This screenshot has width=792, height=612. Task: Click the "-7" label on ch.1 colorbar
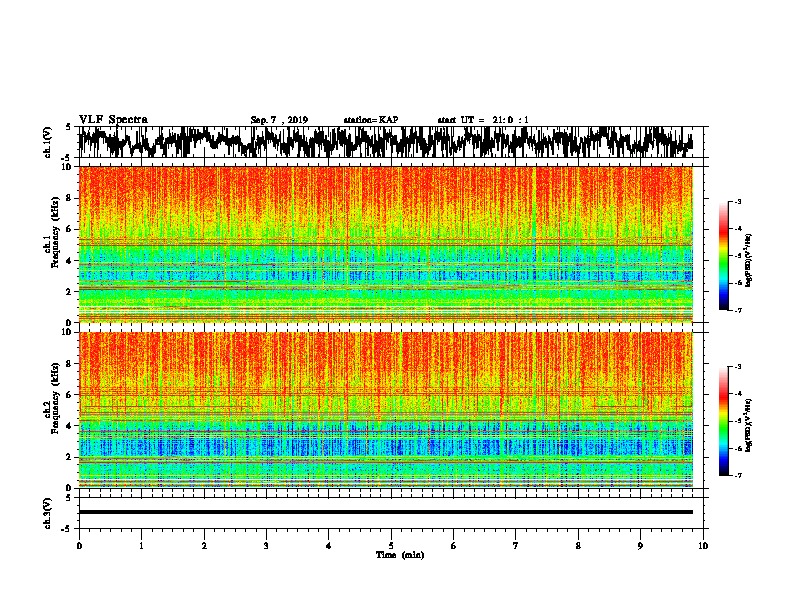[737, 310]
